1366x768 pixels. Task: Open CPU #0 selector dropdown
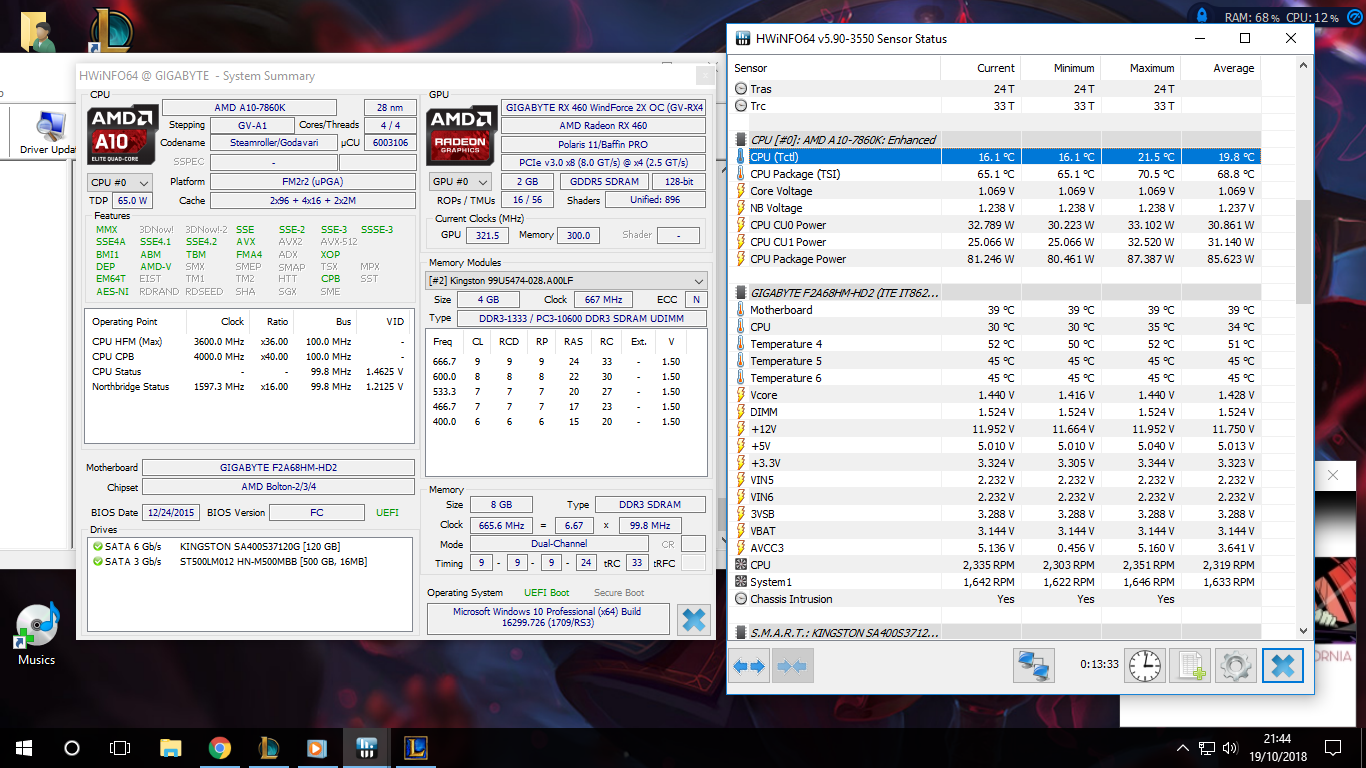(120, 183)
